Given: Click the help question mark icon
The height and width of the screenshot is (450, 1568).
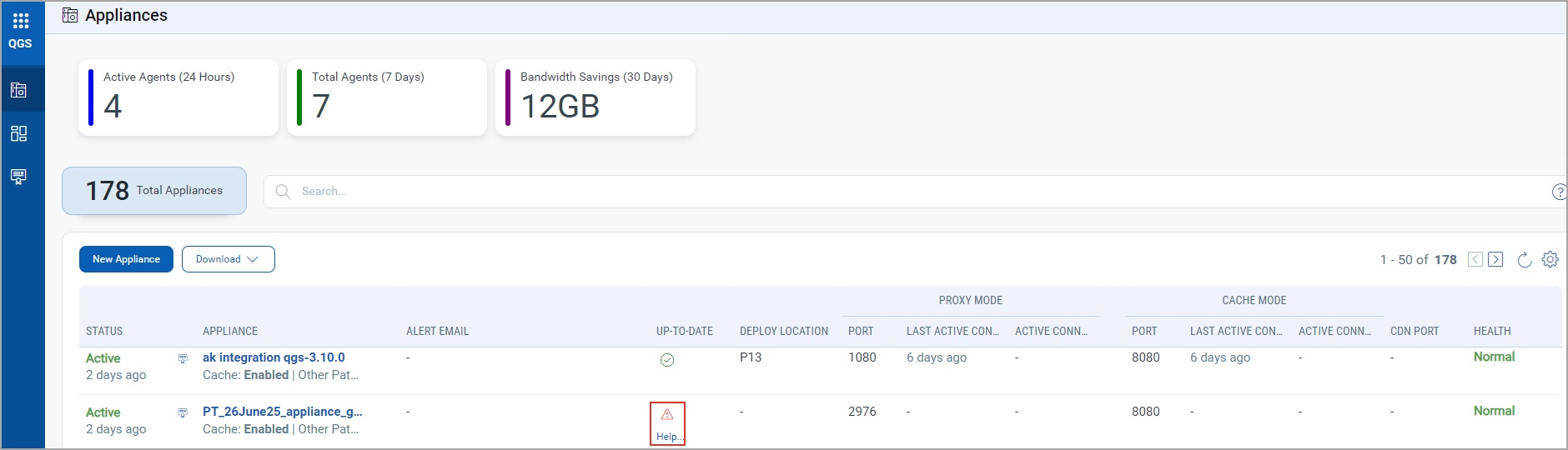Looking at the screenshot, I should pyautogui.click(x=1558, y=192).
